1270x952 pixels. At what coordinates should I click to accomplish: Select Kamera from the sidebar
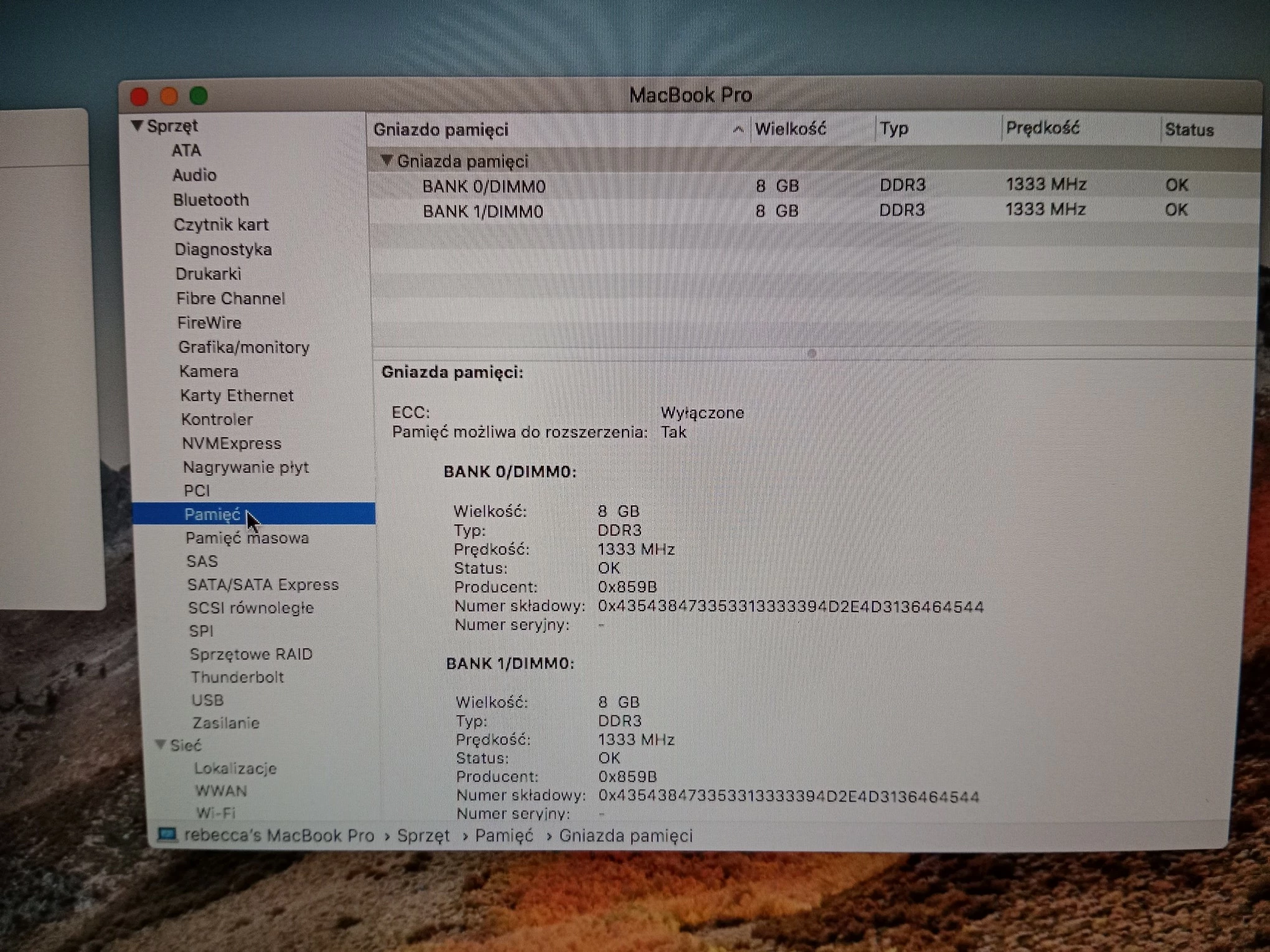209,371
